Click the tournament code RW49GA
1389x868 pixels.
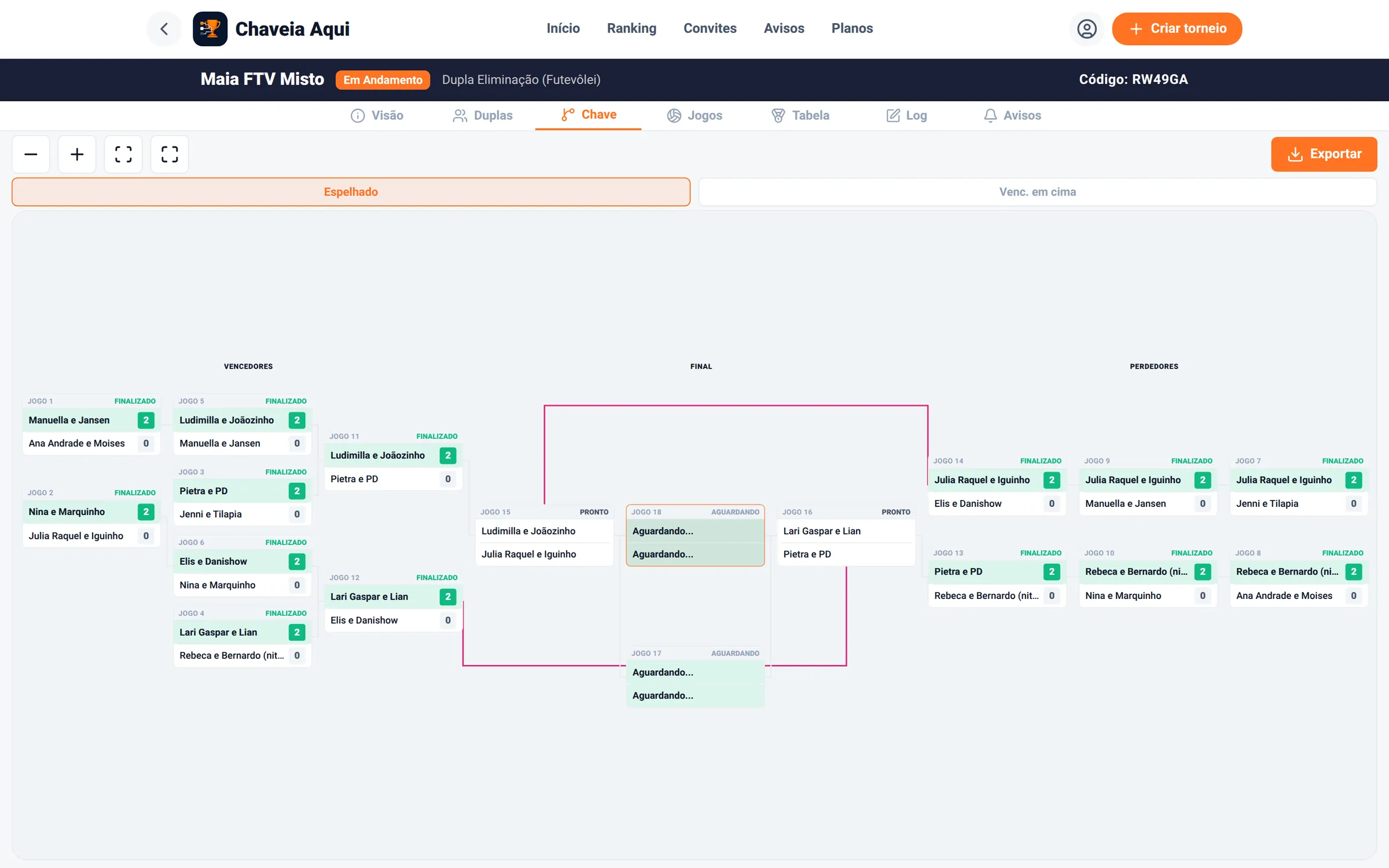coord(1133,79)
